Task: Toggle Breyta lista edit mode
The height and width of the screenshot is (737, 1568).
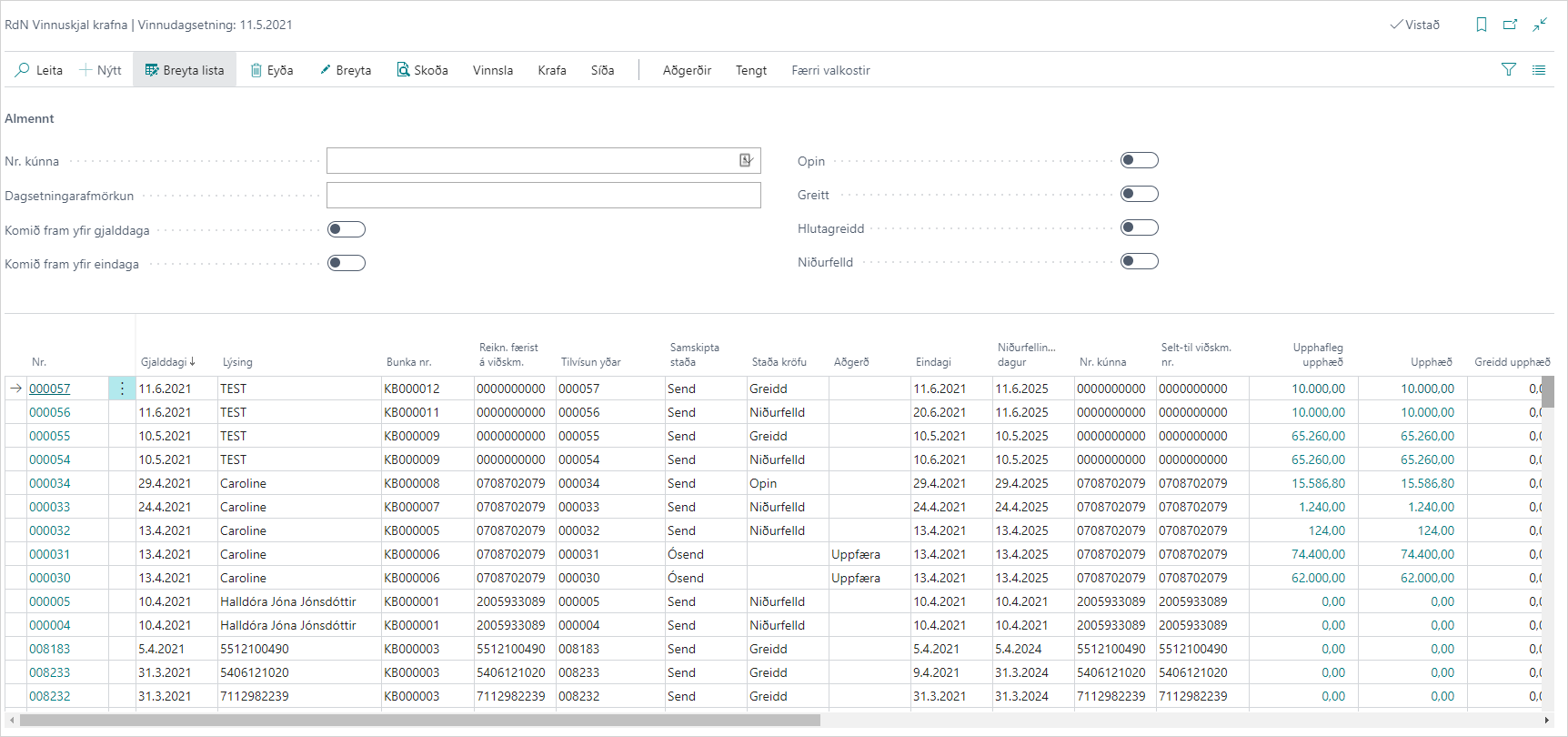Action: point(185,70)
